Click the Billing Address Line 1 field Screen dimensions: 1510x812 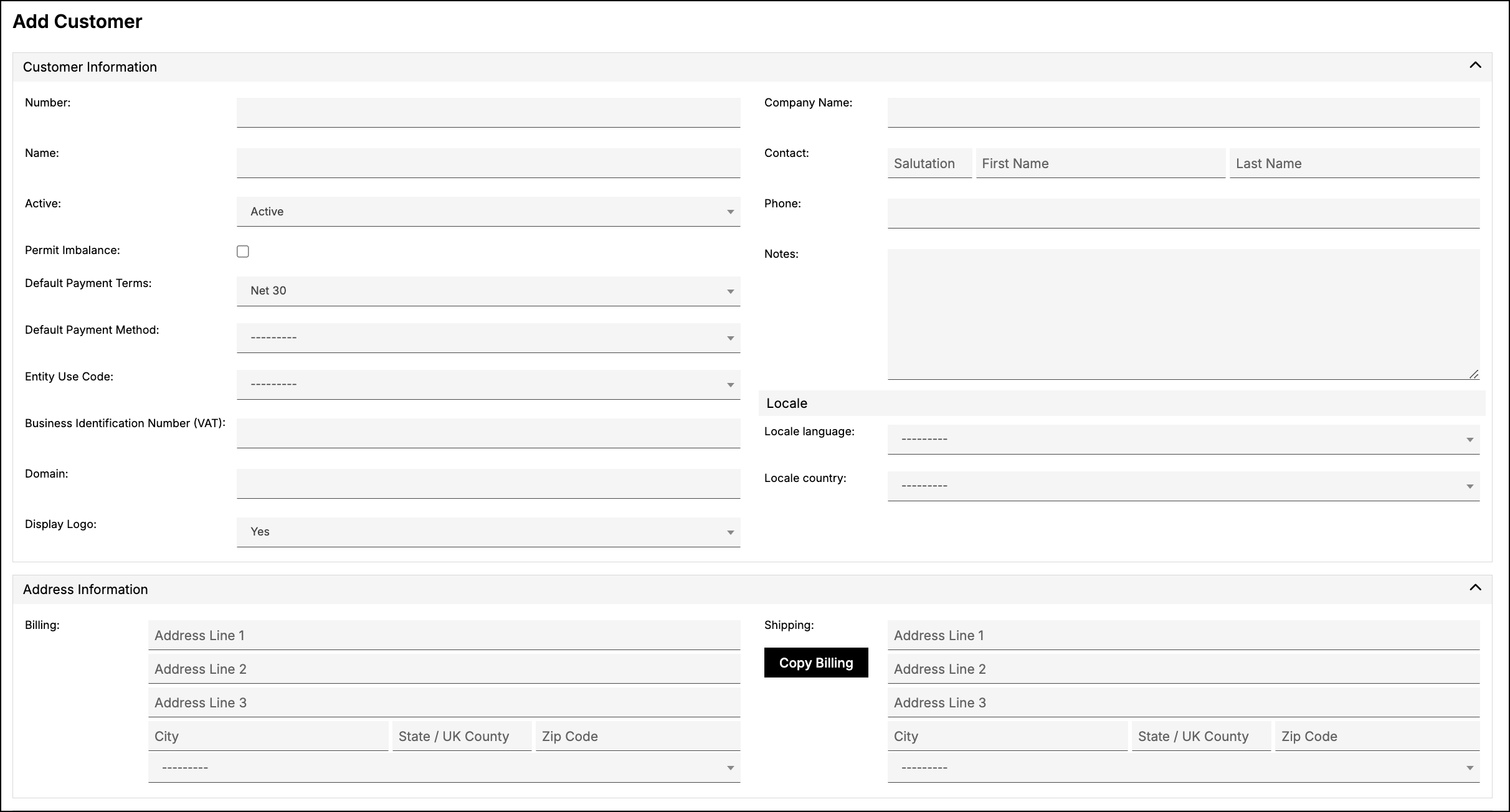coord(444,635)
